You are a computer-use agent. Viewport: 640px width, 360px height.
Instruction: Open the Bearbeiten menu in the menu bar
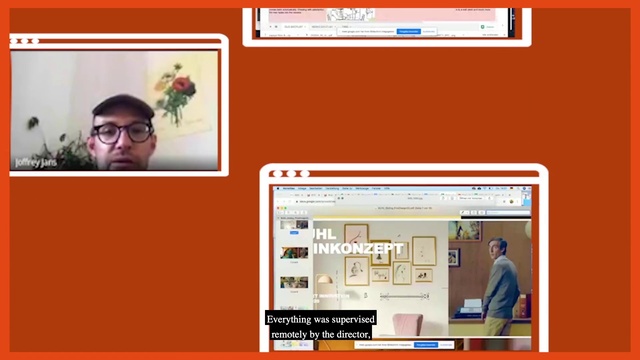pyautogui.click(x=316, y=189)
